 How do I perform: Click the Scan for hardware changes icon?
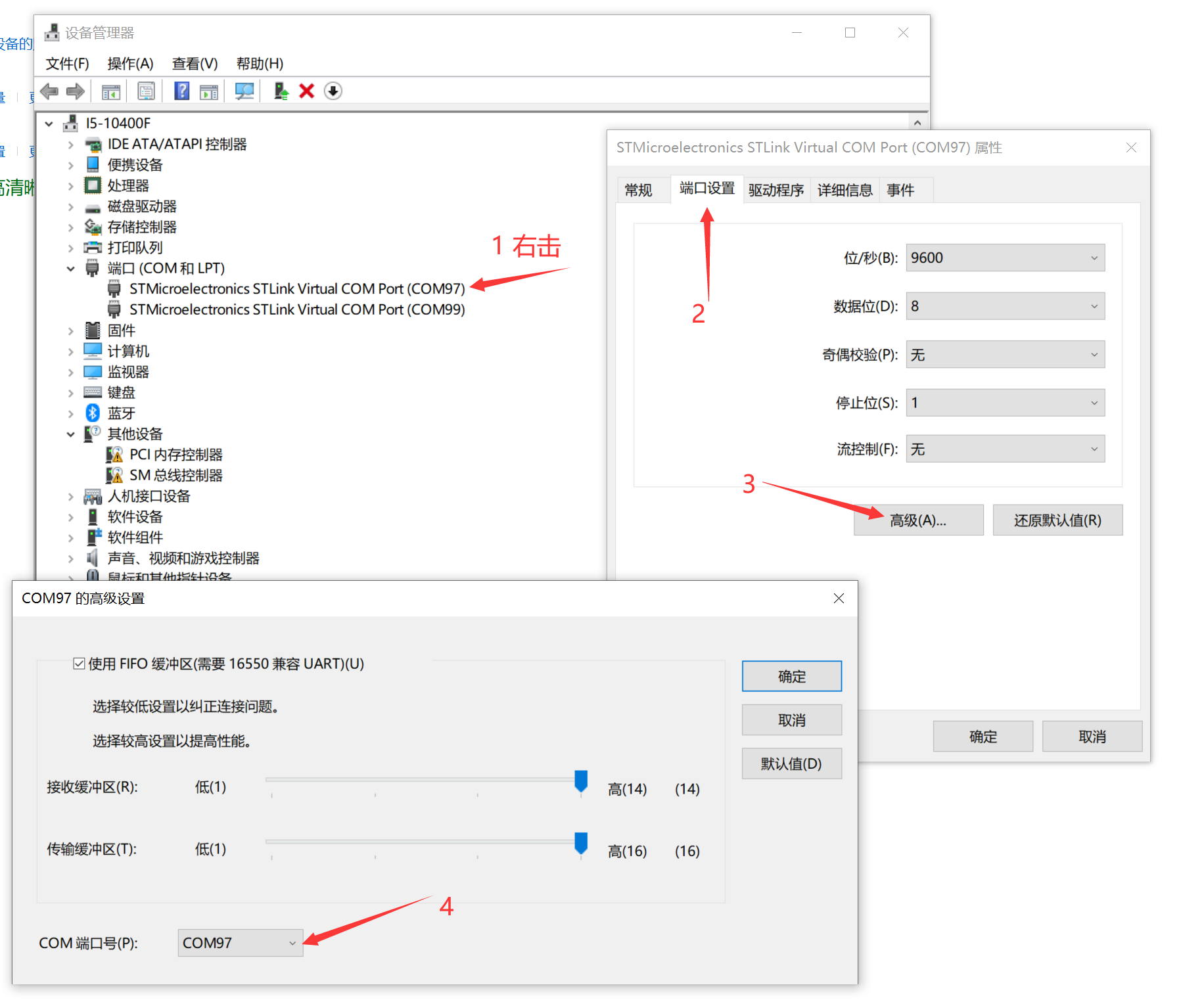point(244,91)
